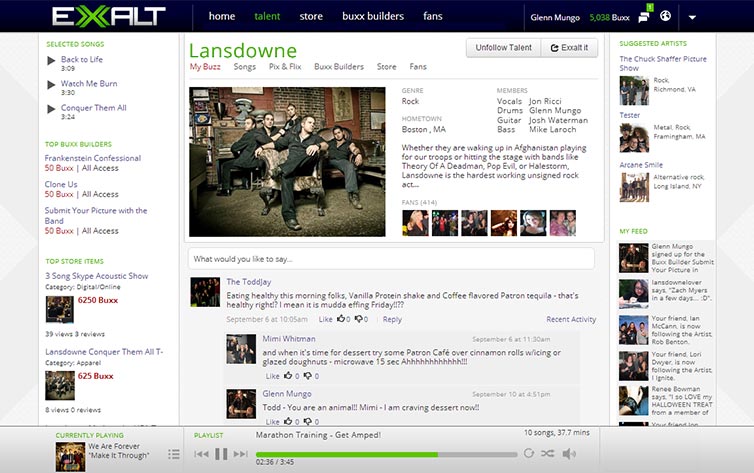Toggle shuffle in the player bar
The image size is (754, 473).
coord(547,454)
